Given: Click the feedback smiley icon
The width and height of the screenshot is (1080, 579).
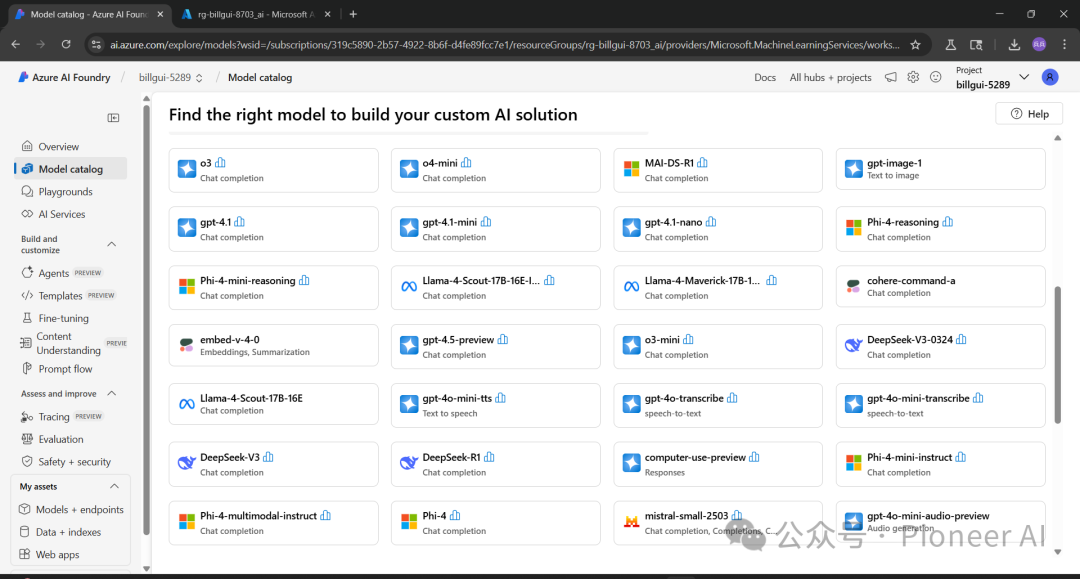Looking at the screenshot, I should coord(935,77).
